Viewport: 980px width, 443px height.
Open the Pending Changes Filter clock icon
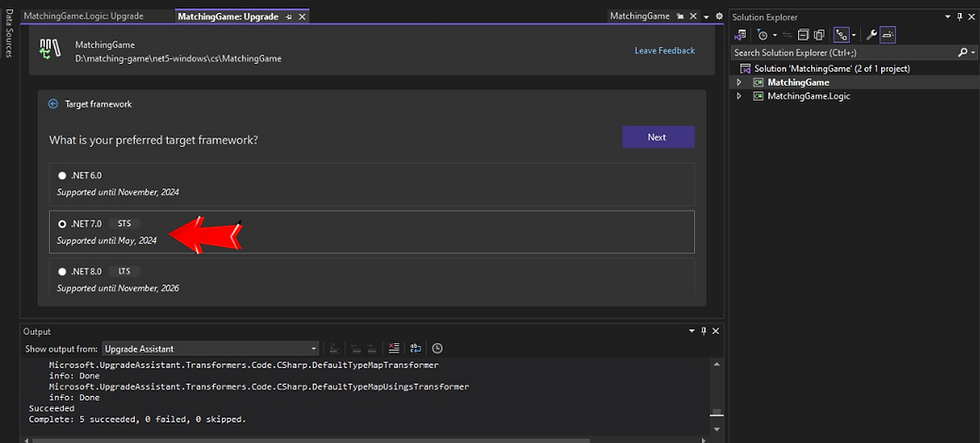(762, 35)
